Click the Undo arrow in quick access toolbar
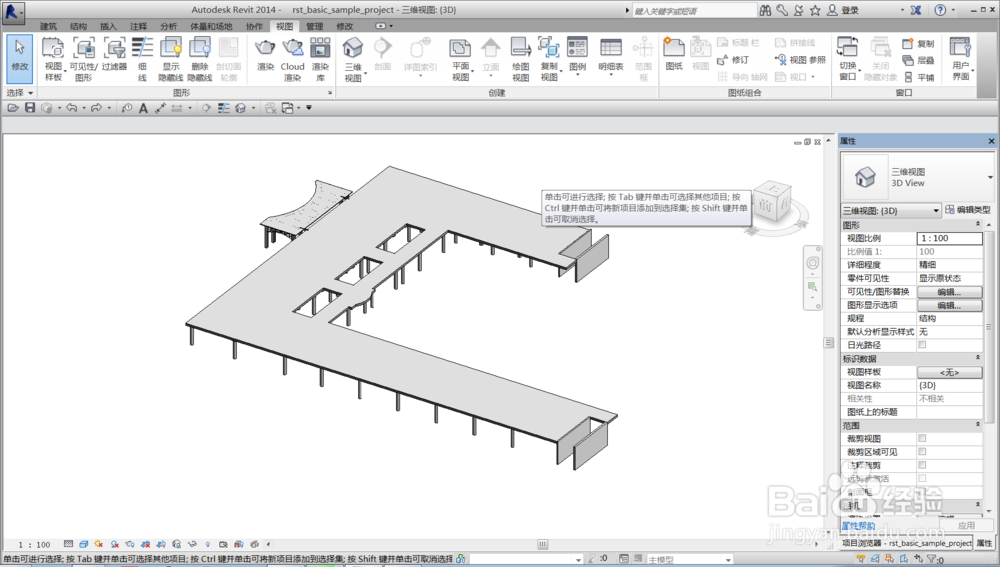 [x=71, y=108]
